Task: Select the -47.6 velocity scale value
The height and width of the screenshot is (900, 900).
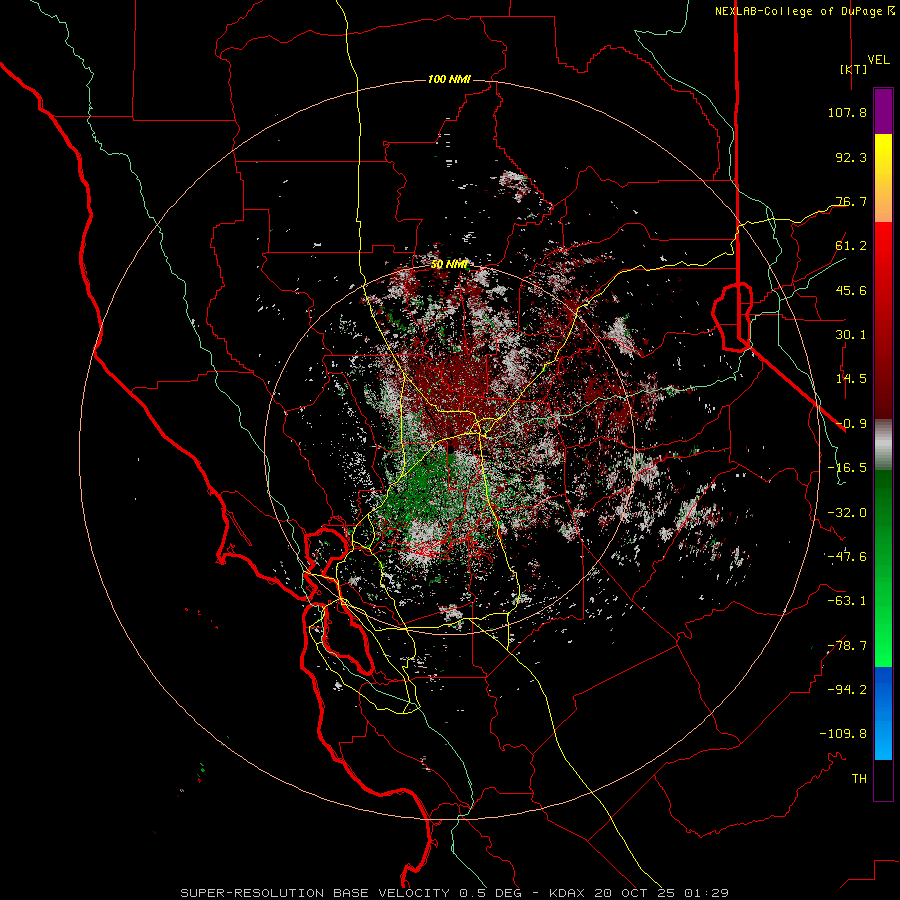Action: 847,557
